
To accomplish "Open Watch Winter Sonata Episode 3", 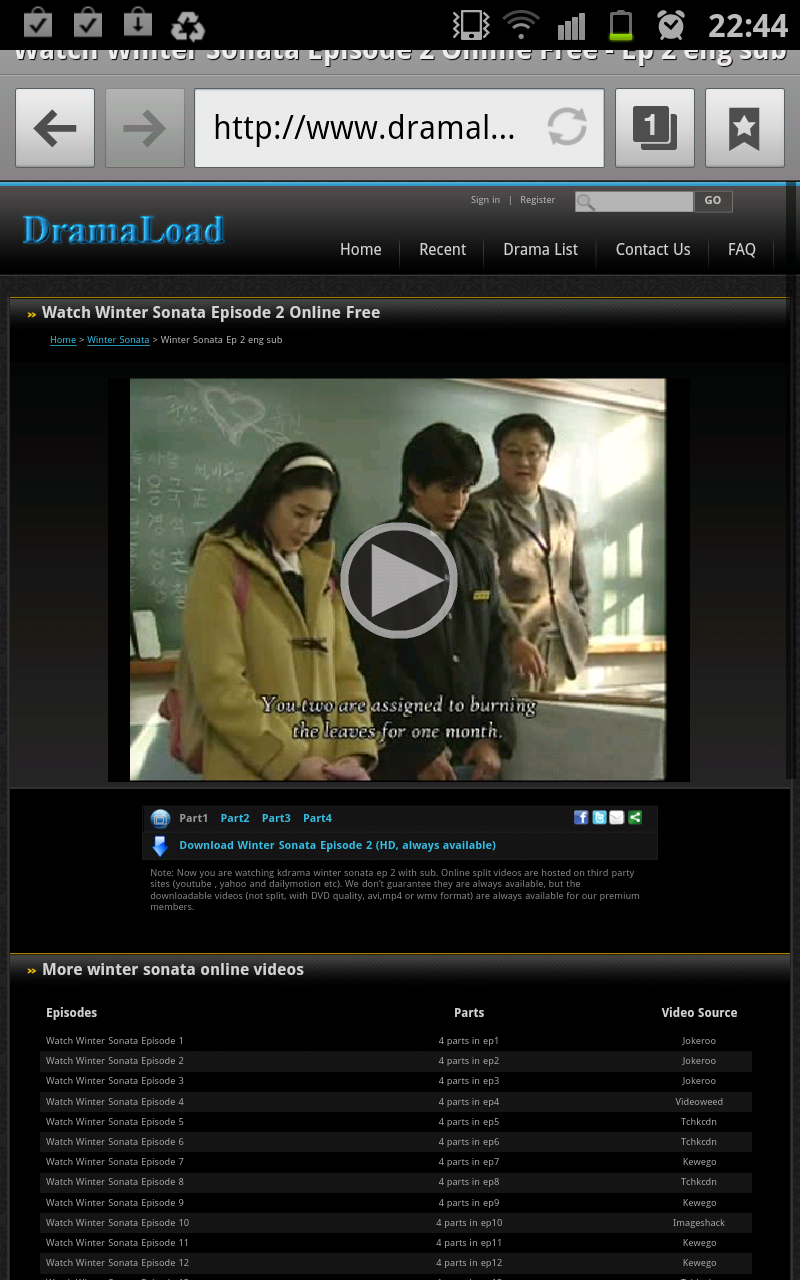I will (x=115, y=1081).
